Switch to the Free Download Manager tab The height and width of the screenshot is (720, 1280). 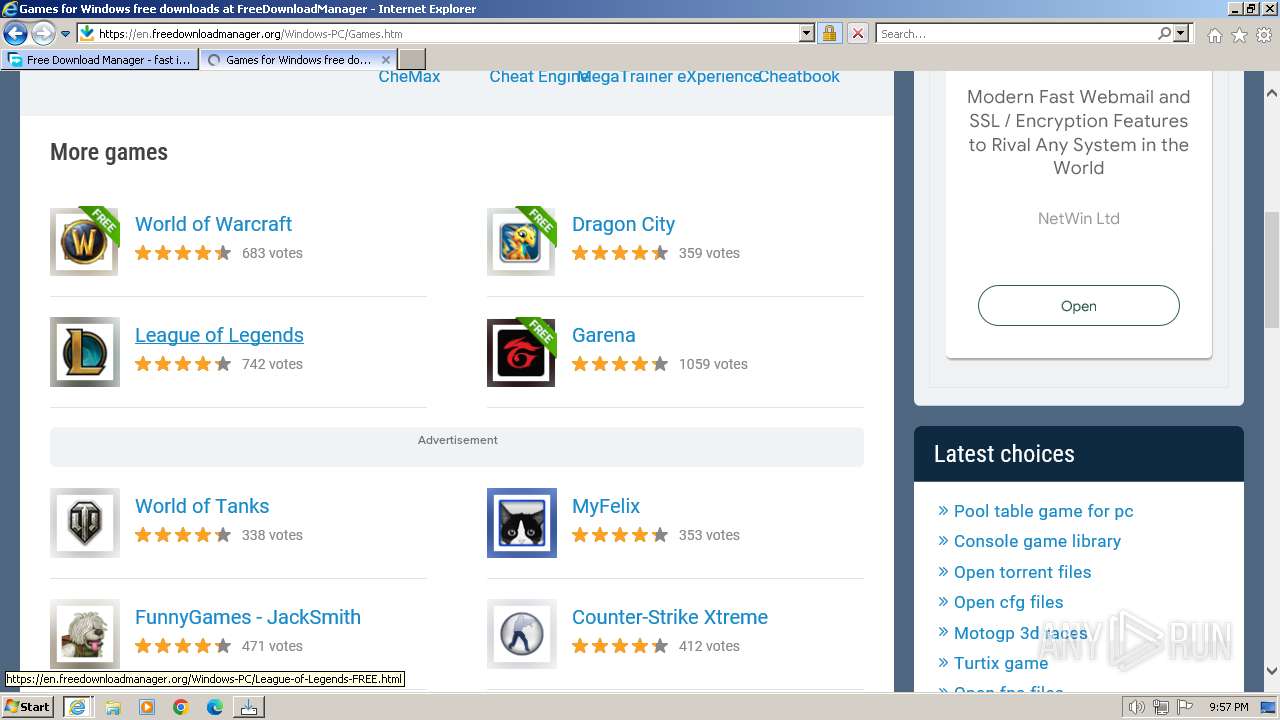[99, 60]
